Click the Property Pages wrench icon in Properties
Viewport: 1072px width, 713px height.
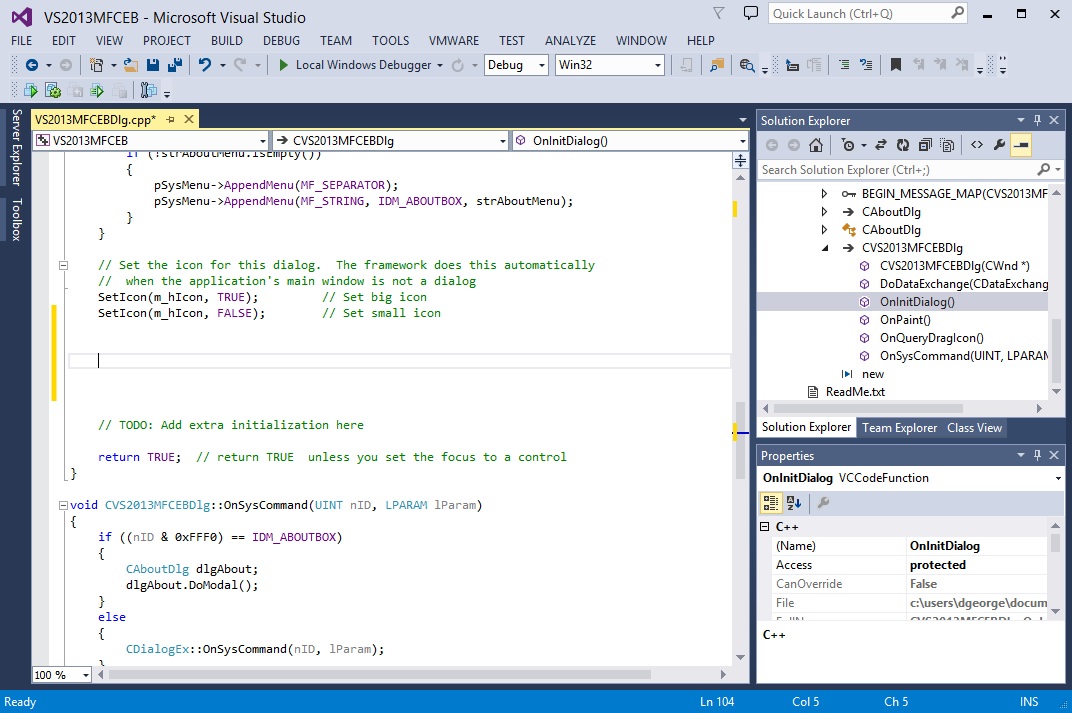(x=823, y=503)
